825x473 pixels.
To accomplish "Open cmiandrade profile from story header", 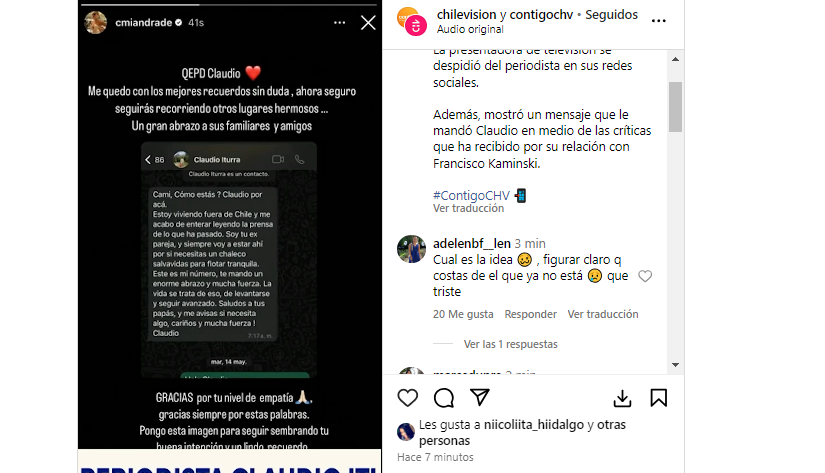I will [x=143, y=23].
